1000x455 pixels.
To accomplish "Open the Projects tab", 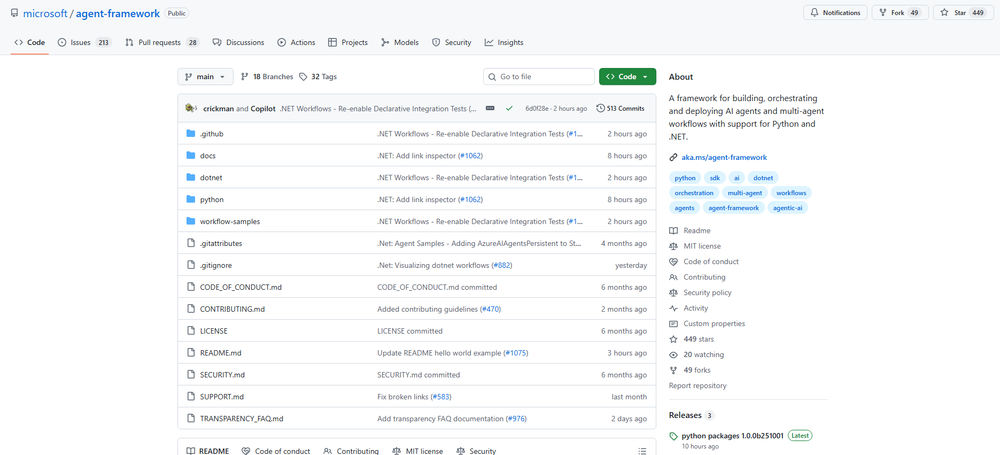I will coord(348,42).
